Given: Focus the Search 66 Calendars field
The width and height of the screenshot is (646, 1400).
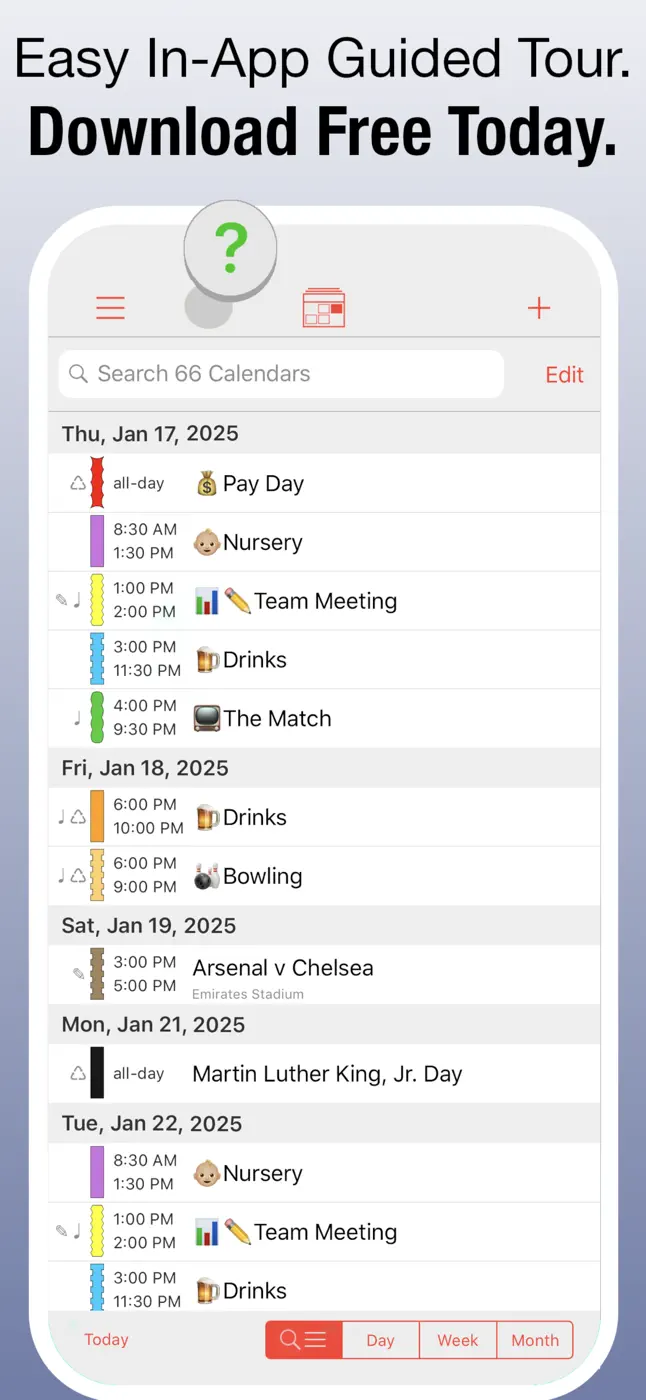Looking at the screenshot, I should 281,374.
